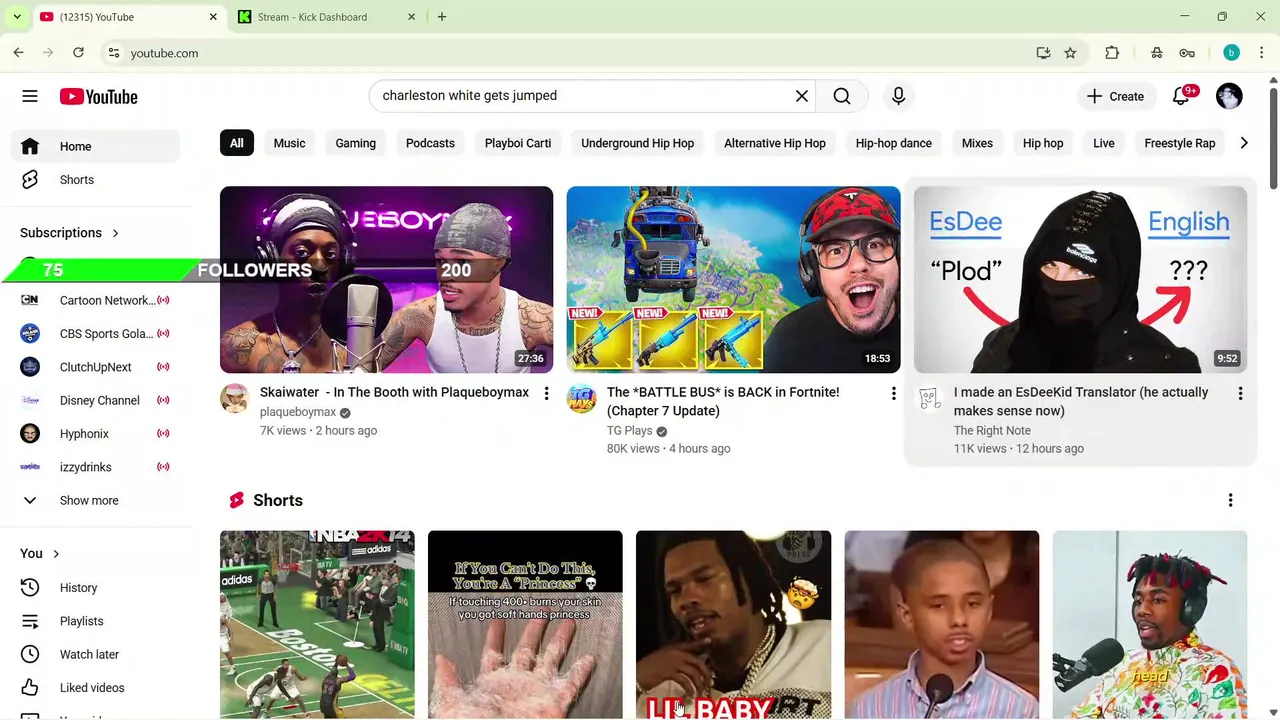This screenshot has height=720, width=1280.
Task: Expand the Subscriptions section chevron
Action: [x=115, y=233]
